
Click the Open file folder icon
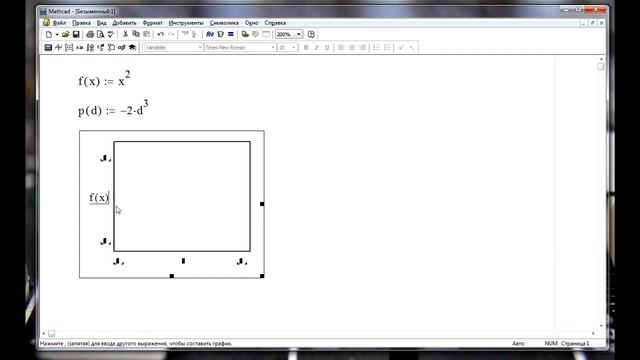[65, 34]
